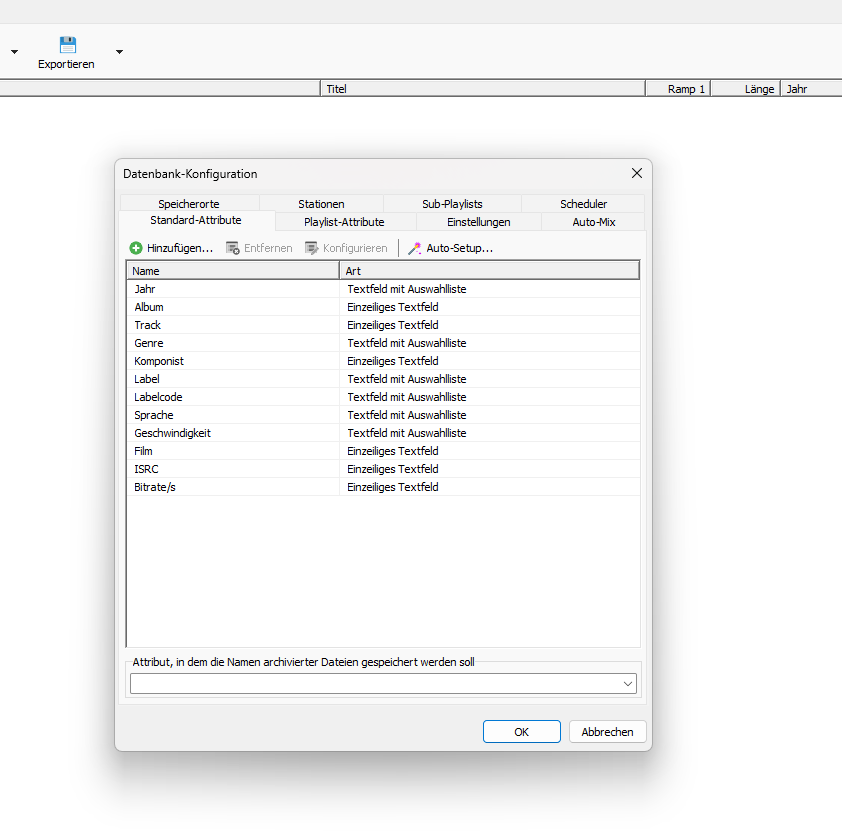Launch Auto-Setup with the wand icon
This screenshot has height=840, width=842.
tap(414, 248)
